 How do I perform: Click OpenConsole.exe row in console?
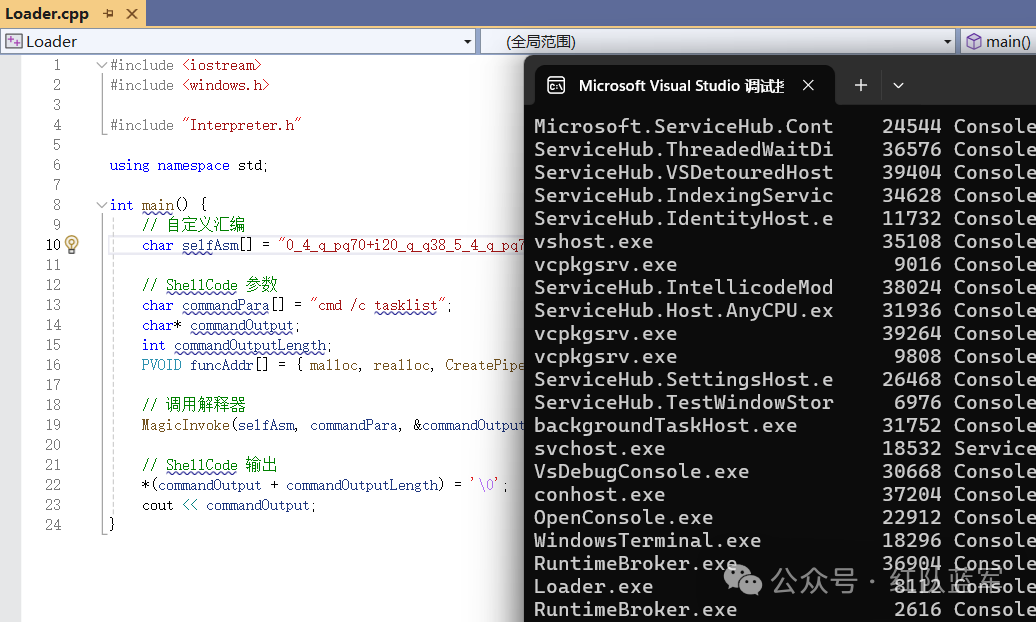point(624,517)
